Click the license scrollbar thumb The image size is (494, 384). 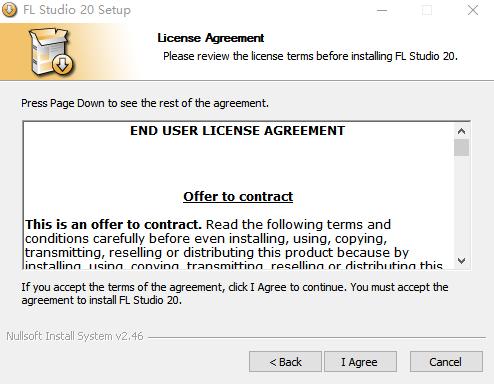pyautogui.click(x=461, y=148)
